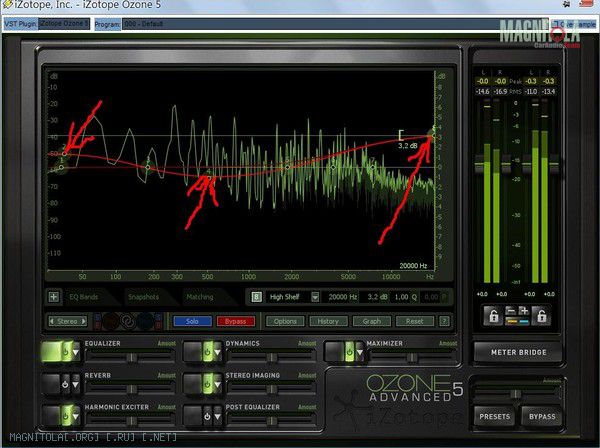Screen dimensions: 600x448
Task: Open the Dynamics module view square button
Action: coord(193,351)
